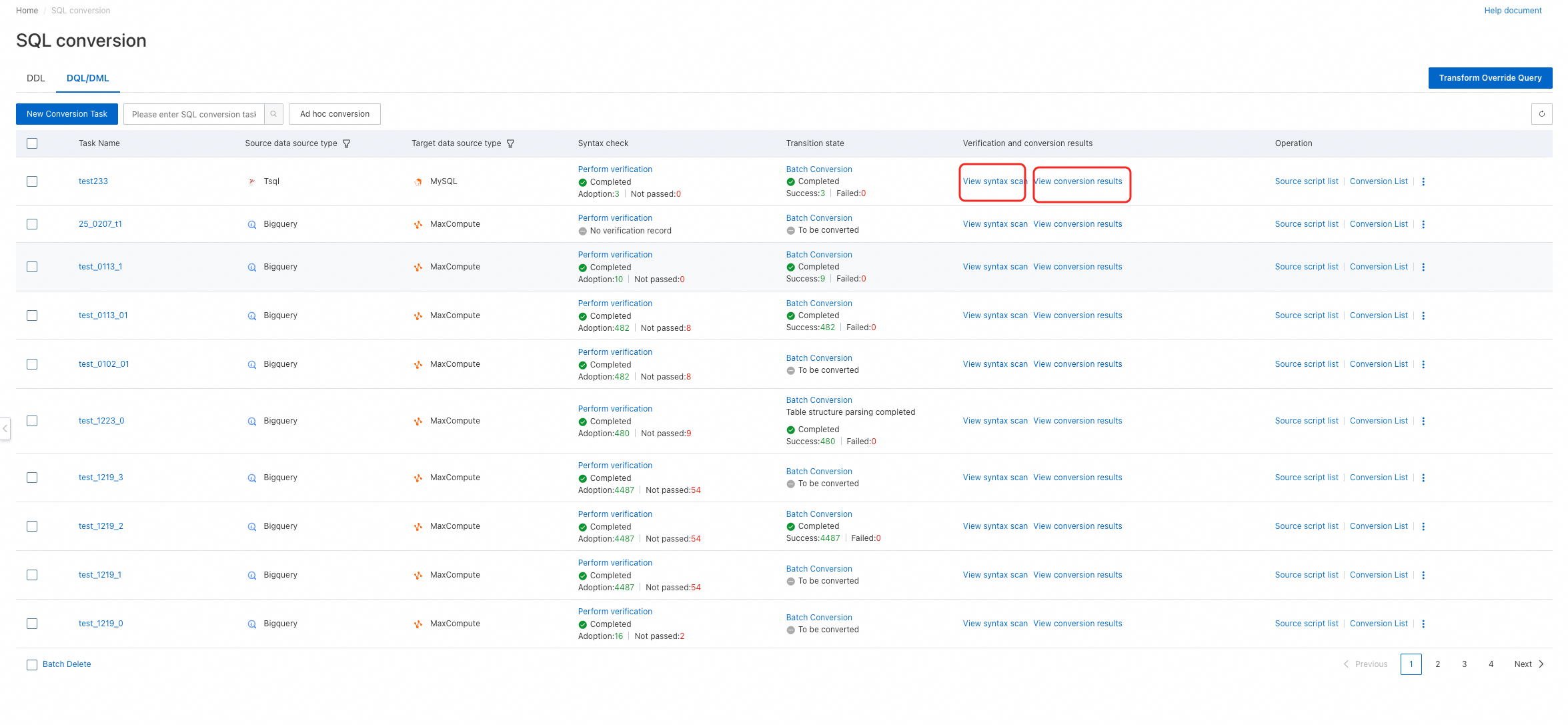Expand the collapsed left sidebar arrow

point(5,428)
